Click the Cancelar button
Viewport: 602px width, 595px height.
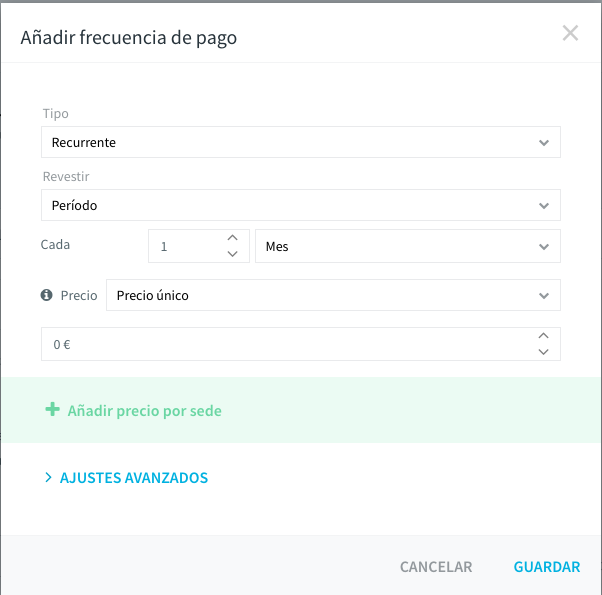(436, 567)
